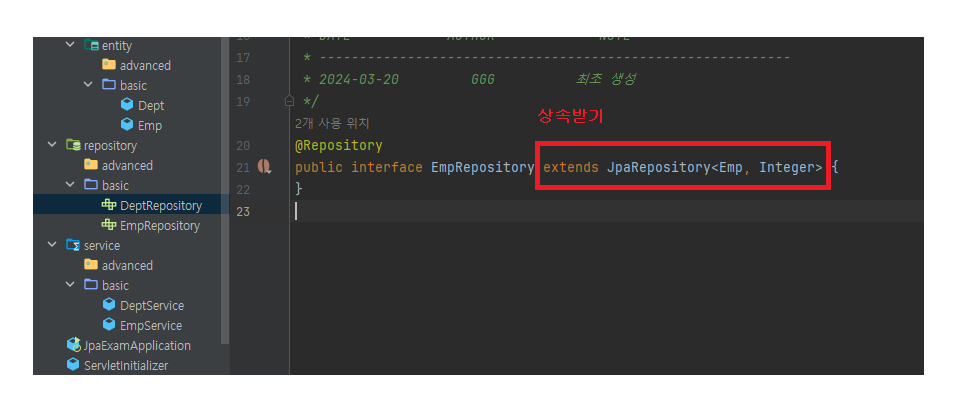Click the EmpRepository interface name in code
Viewport: 960px width, 415px height.
(x=482, y=167)
